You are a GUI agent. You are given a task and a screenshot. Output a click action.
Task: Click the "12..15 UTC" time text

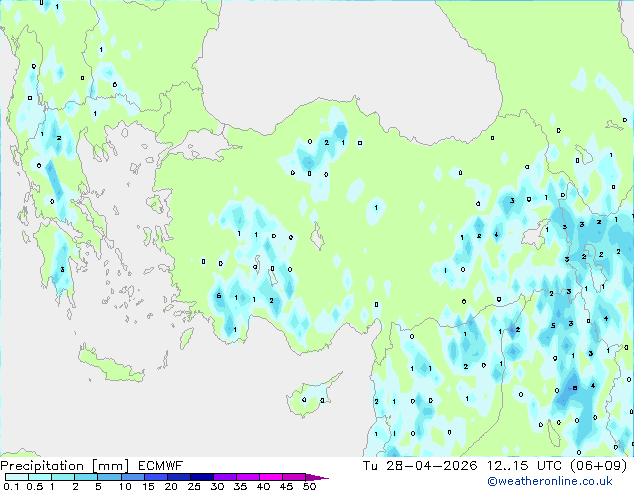click(x=524, y=465)
